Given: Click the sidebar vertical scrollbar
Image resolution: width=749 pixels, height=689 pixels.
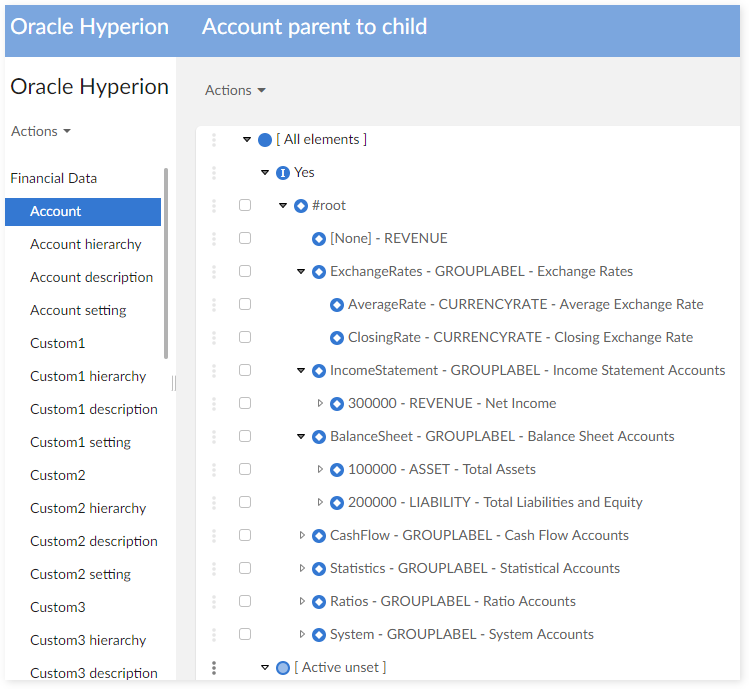Looking at the screenshot, I should click(165, 260).
